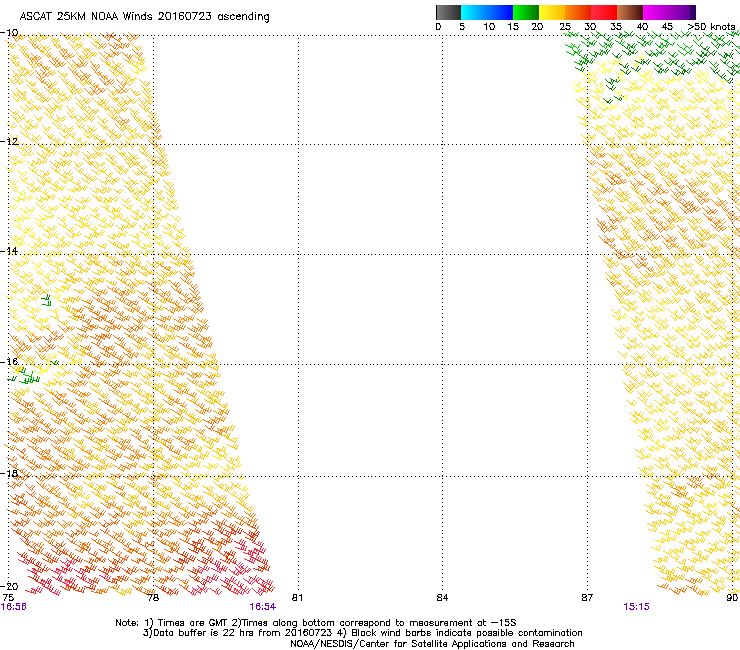Screen dimensions: 740x650
Task: Click the plot title 'ASCAT 25KM NOAA Winds 20160723 ascending'
Action: [144, 17]
